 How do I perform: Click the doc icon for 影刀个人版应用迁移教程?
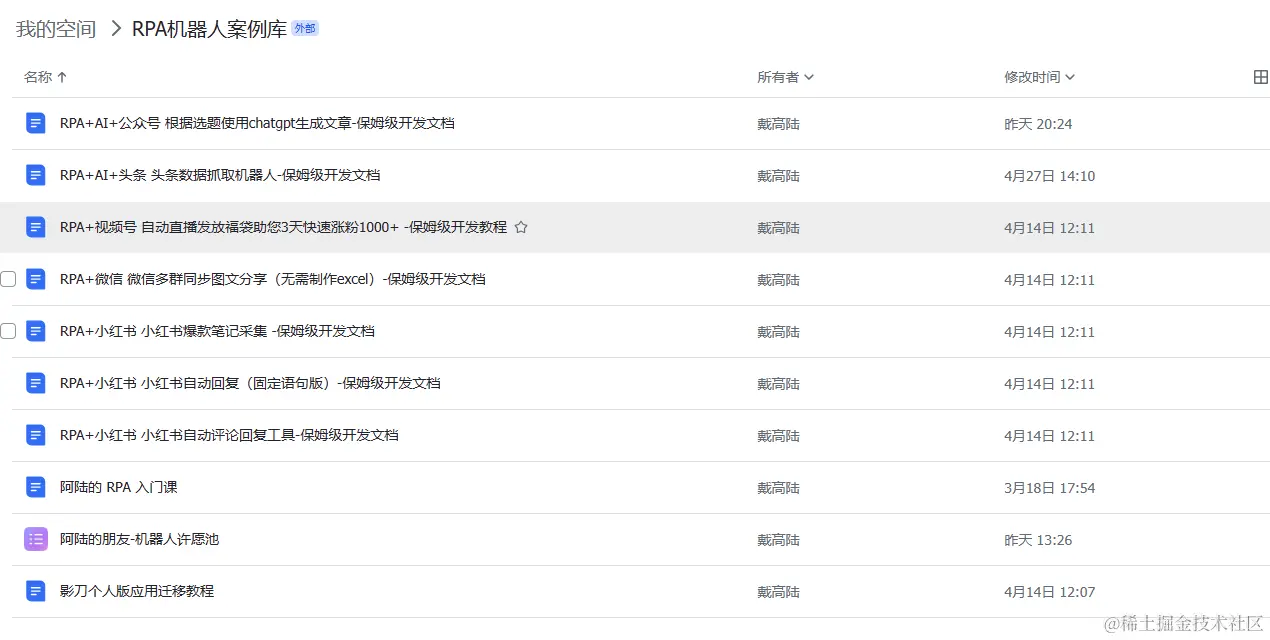(36, 591)
